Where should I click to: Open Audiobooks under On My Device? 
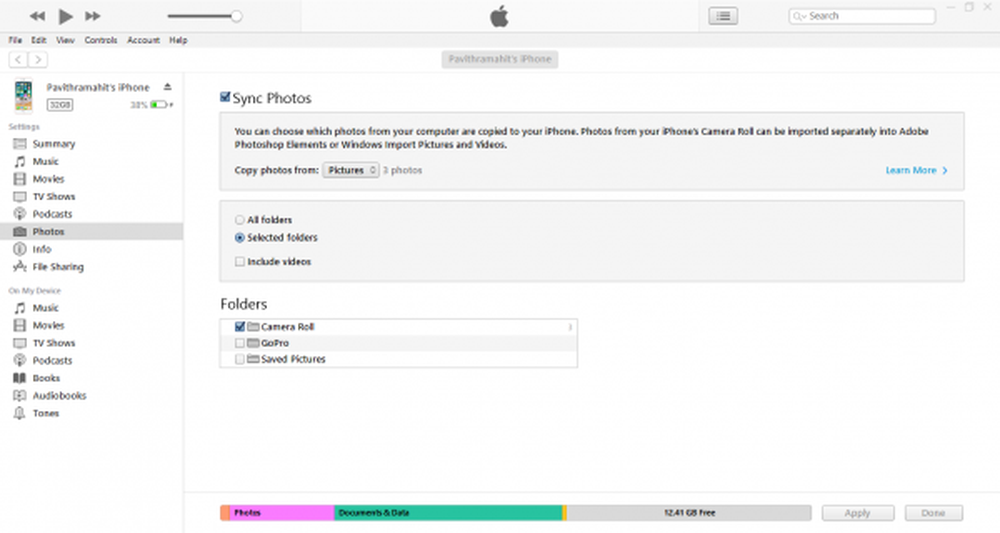tap(59, 395)
